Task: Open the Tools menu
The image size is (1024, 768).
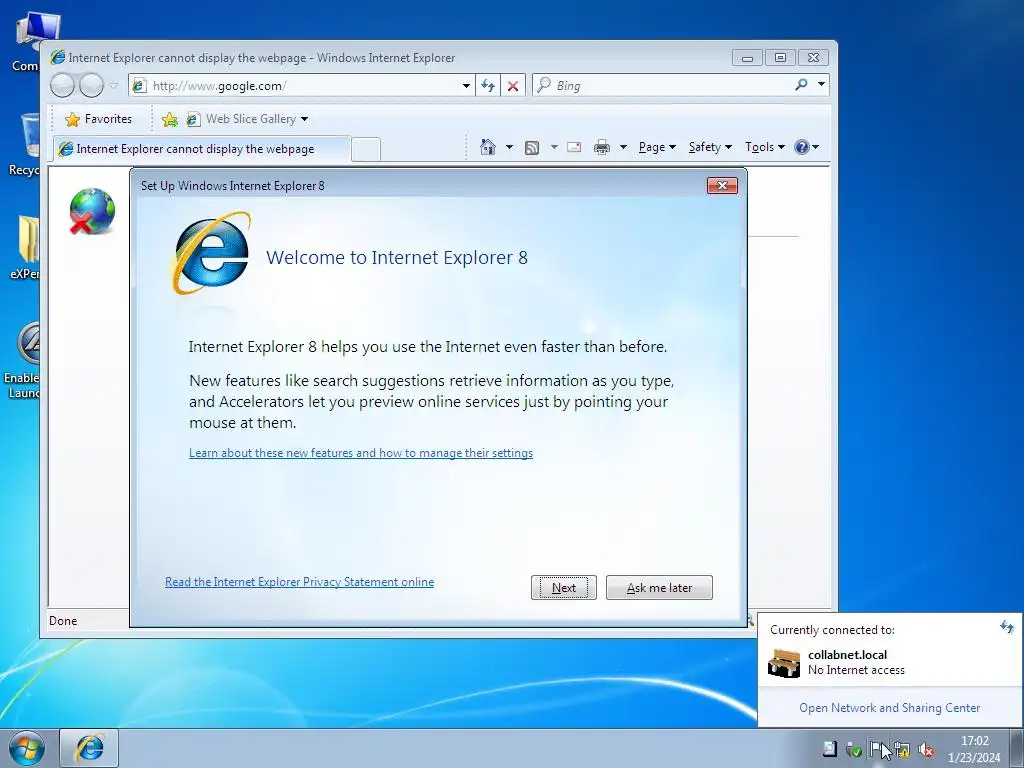Action: point(765,147)
